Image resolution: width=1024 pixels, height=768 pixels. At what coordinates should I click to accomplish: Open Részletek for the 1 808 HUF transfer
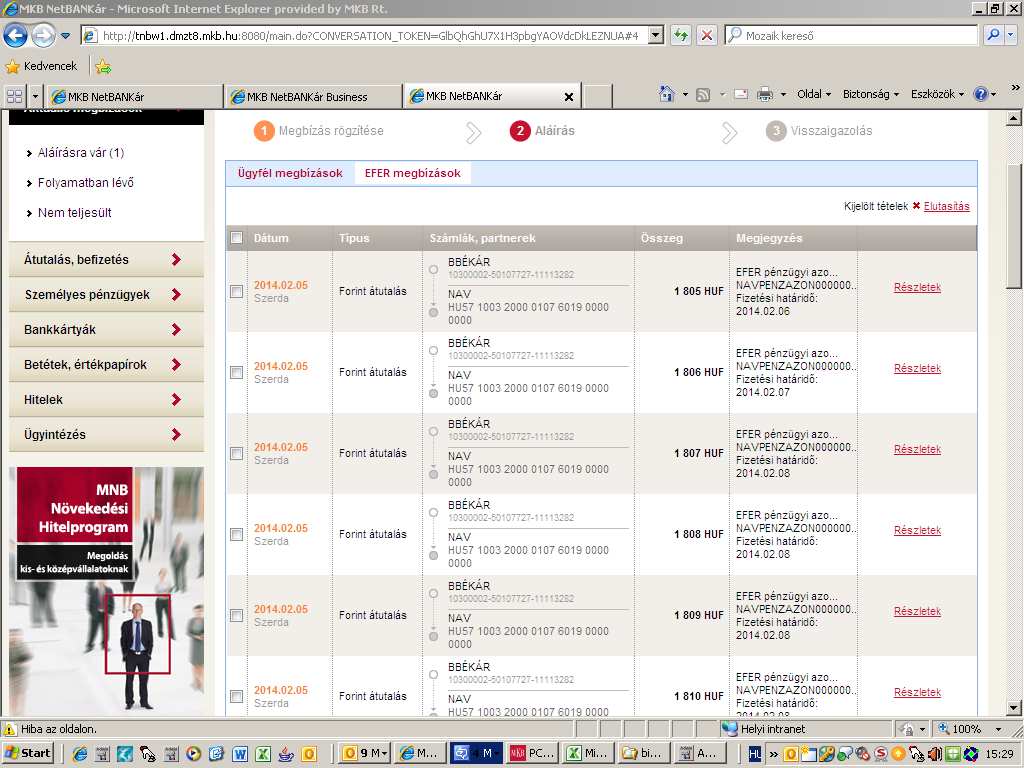click(917, 530)
